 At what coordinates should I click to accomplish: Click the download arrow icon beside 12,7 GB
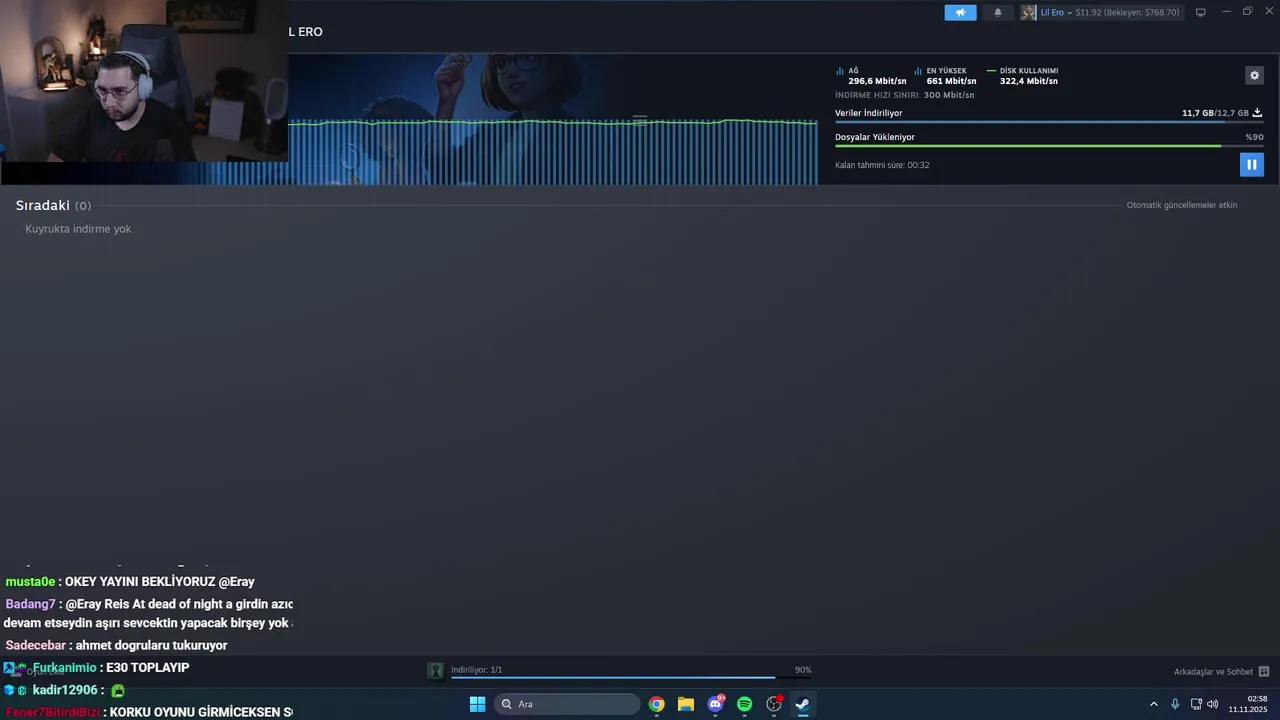1257,113
